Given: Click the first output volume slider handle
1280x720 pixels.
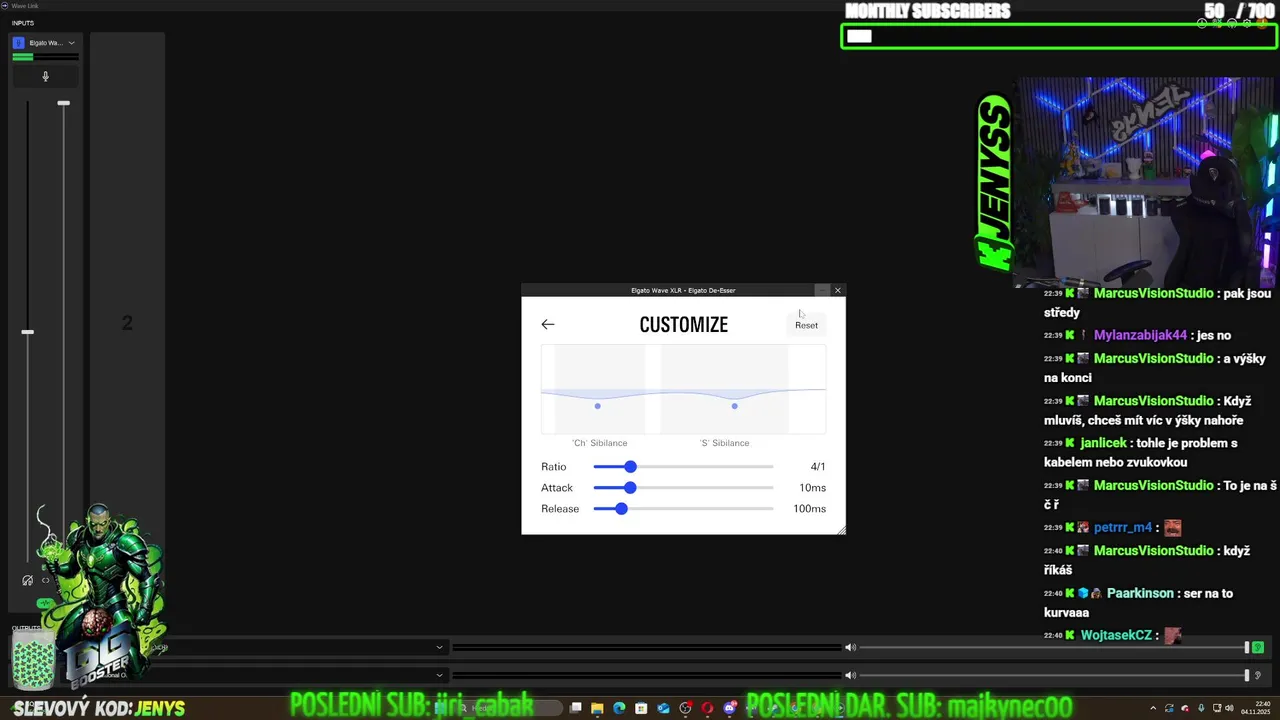Looking at the screenshot, I should pos(1247,647).
